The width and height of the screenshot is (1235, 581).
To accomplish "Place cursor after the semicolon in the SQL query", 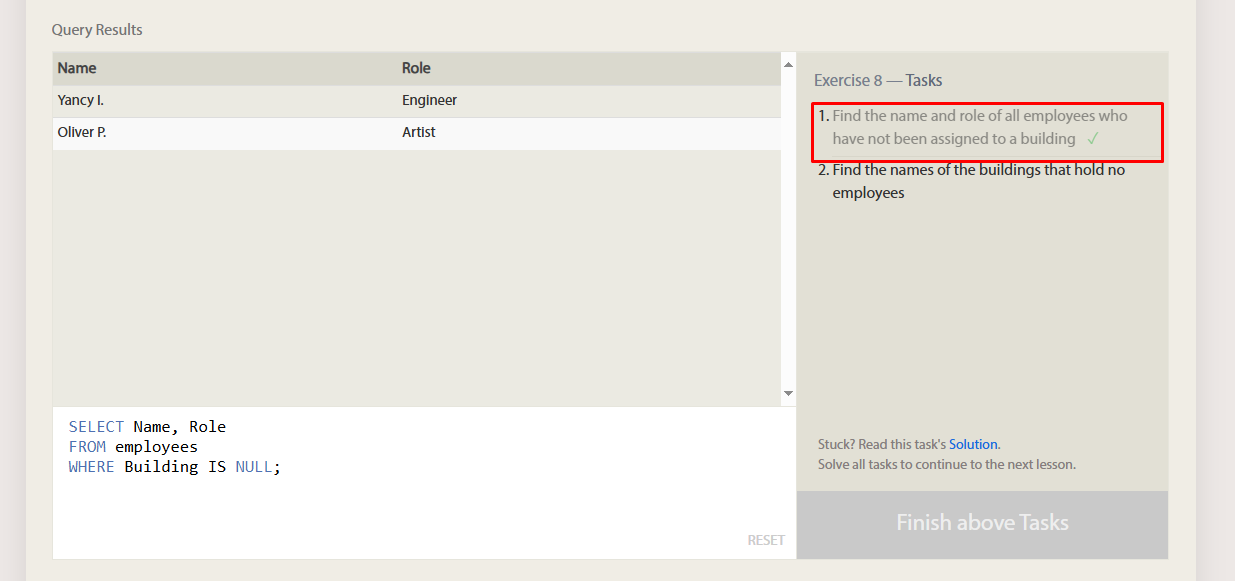I will point(283,467).
